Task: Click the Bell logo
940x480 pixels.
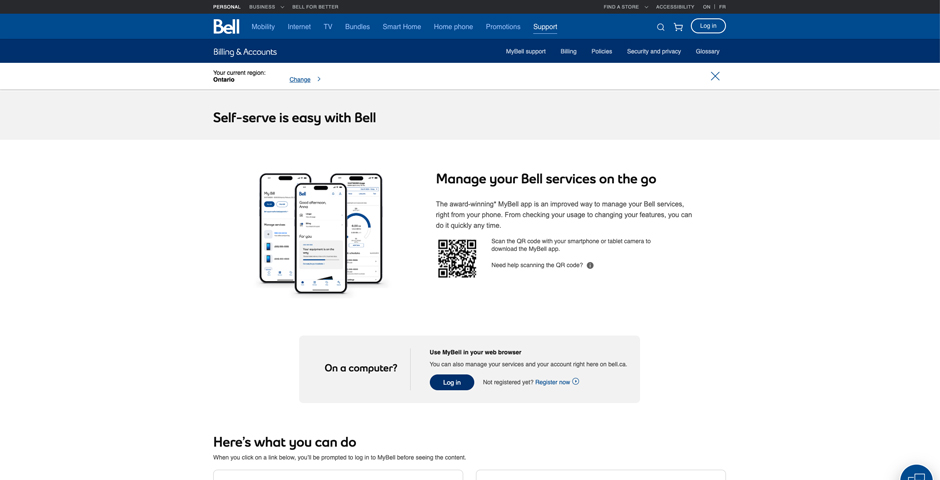Action: point(226,26)
